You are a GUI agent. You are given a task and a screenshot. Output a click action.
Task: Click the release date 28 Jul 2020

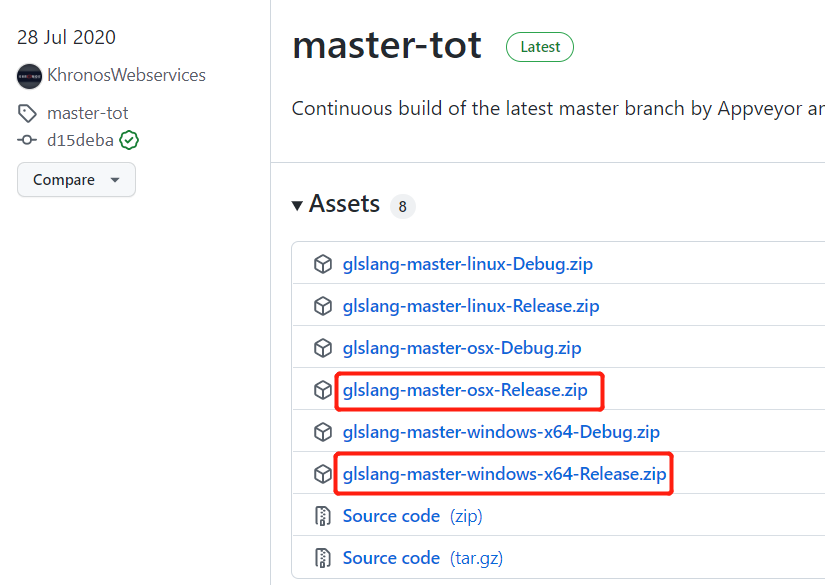pos(66,37)
